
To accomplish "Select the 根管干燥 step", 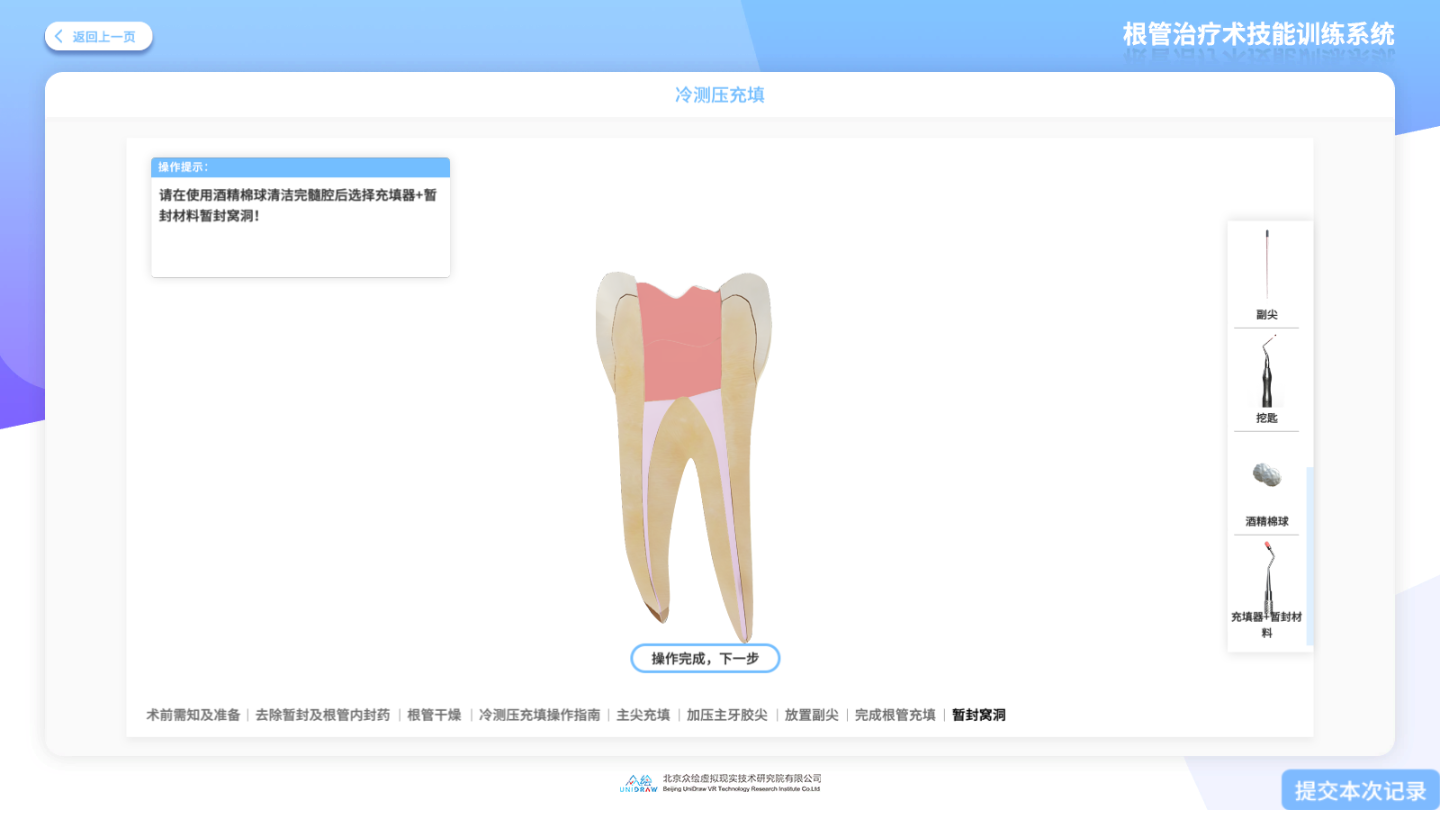I will (433, 715).
